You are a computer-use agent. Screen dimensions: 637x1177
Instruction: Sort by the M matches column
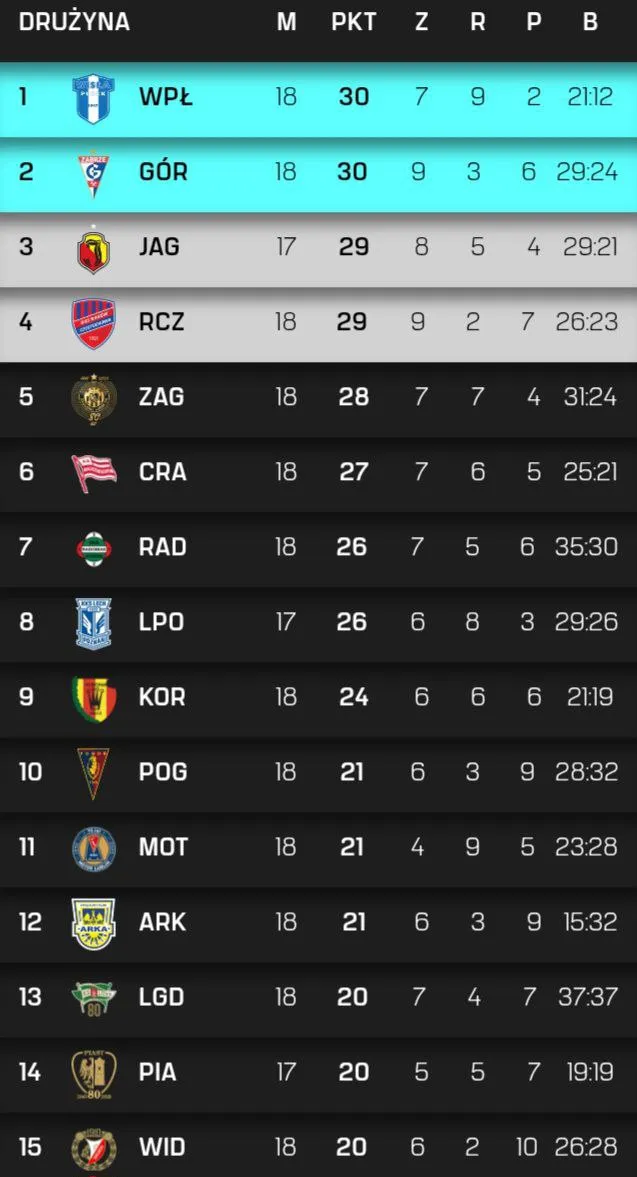286,22
